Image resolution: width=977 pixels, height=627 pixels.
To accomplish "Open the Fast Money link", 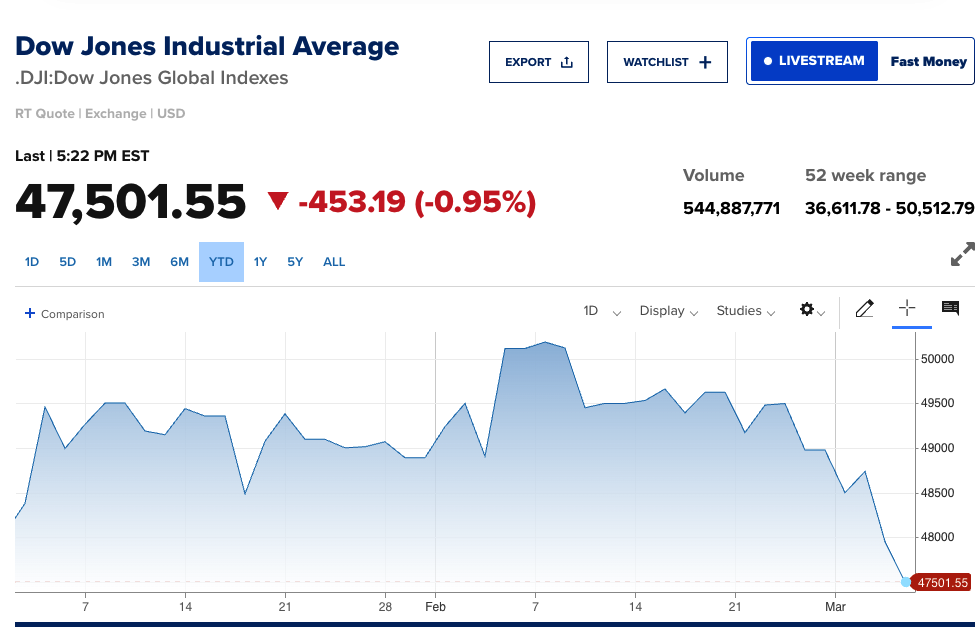I will pyautogui.click(x=928, y=61).
